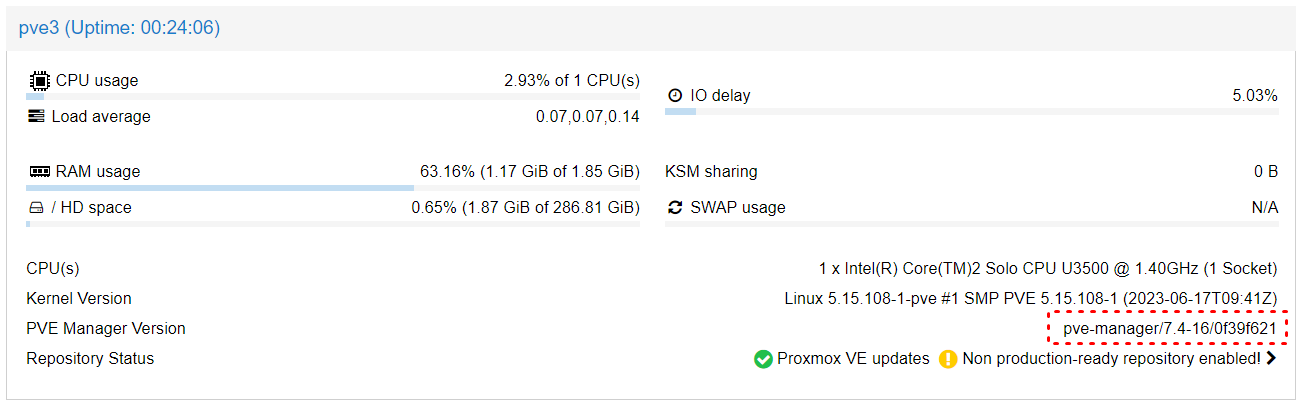Click the CPU usage progress bar

[x=333, y=97]
